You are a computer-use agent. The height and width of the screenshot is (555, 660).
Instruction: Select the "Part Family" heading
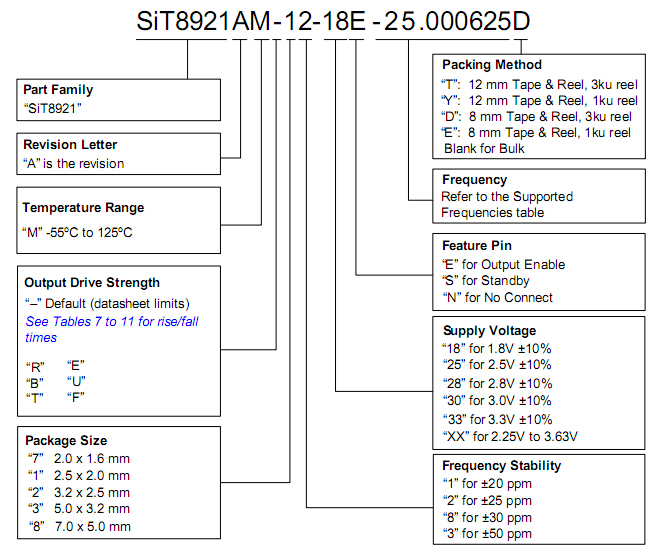click(x=58, y=90)
